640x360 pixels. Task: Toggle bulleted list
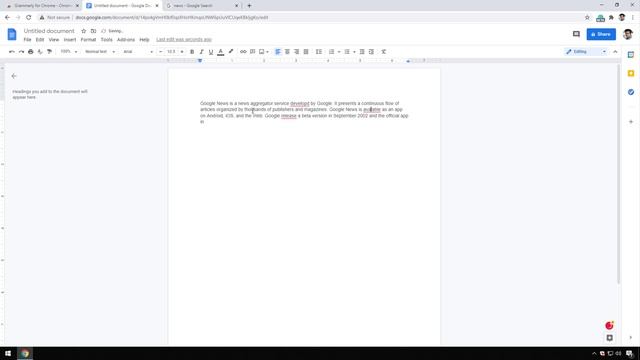[x=347, y=52]
